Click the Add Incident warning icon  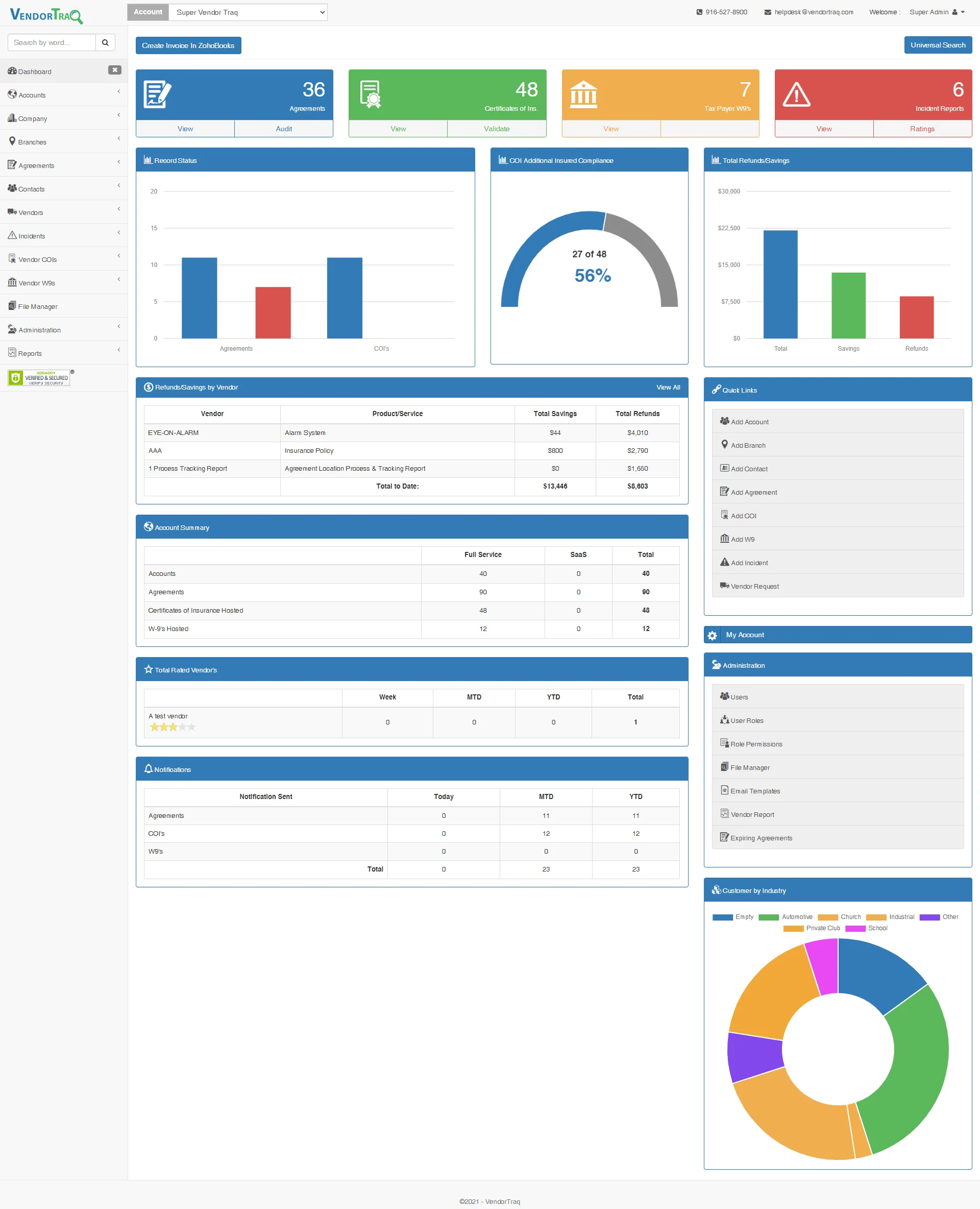pyautogui.click(x=724, y=562)
